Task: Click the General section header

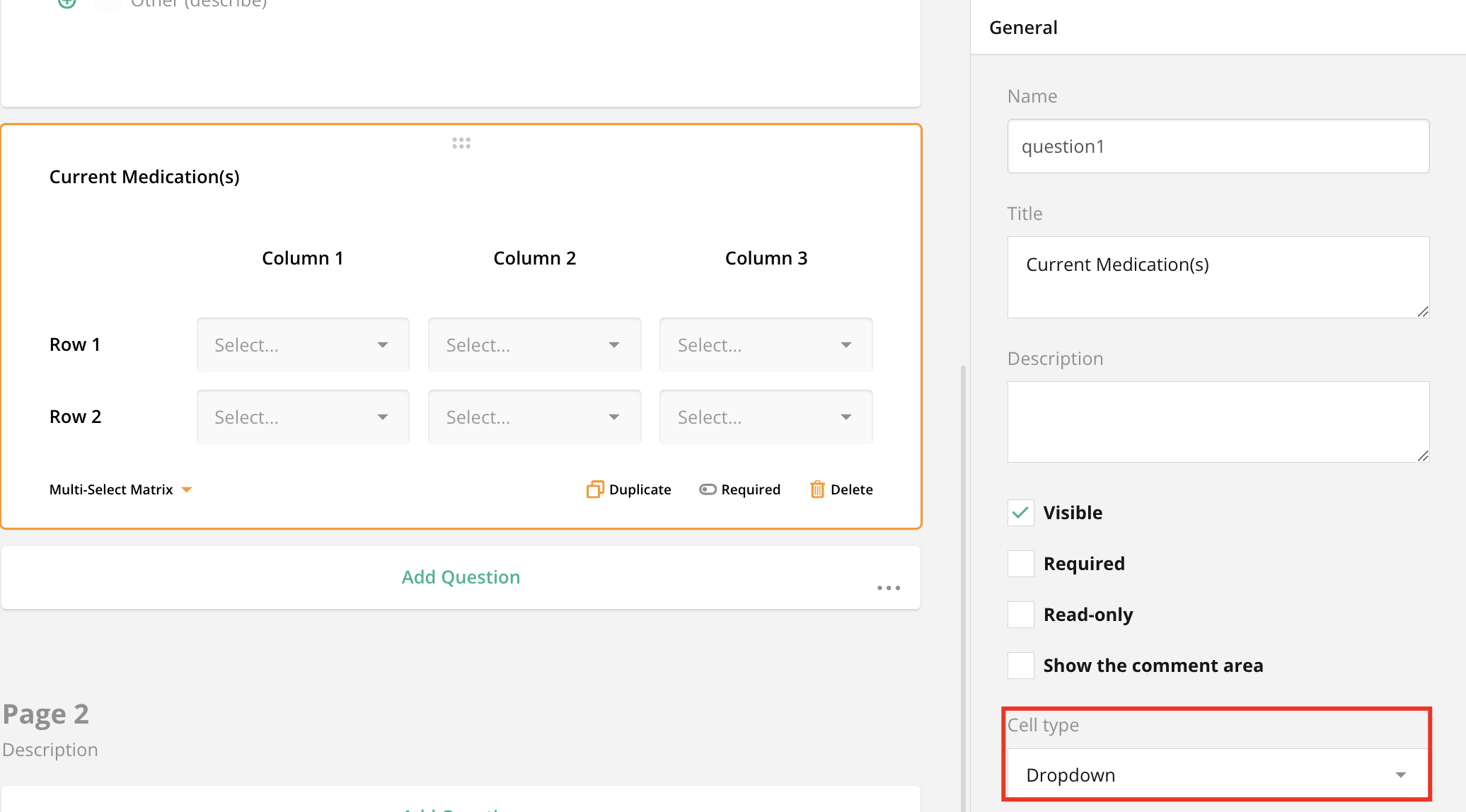Action: click(x=1023, y=28)
